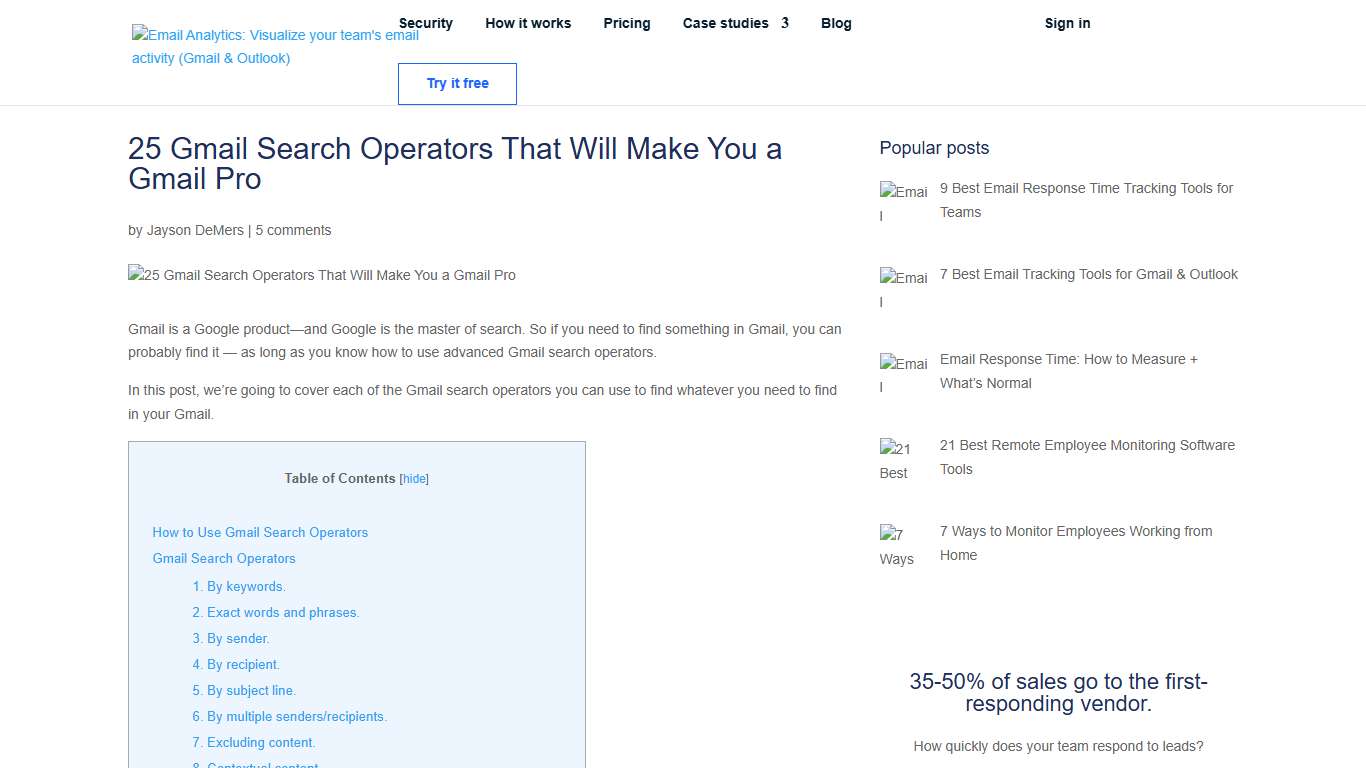Image resolution: width=1366 pixels, height=768 pixels.
Task: Click the Try it free button
Action: [457, 84]
